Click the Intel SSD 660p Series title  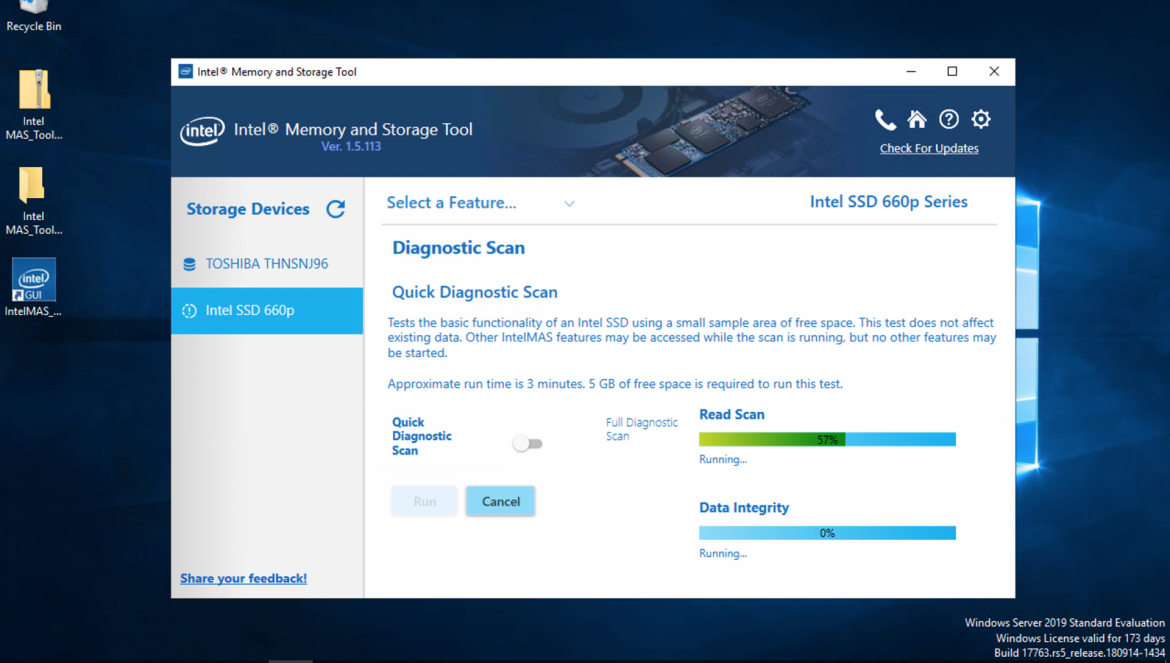pos(889,202)
